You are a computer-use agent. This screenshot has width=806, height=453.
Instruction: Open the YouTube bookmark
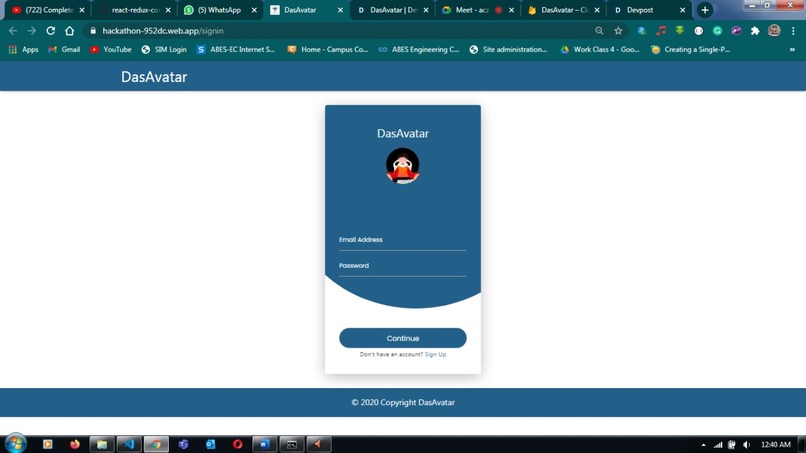pos(111,49)
